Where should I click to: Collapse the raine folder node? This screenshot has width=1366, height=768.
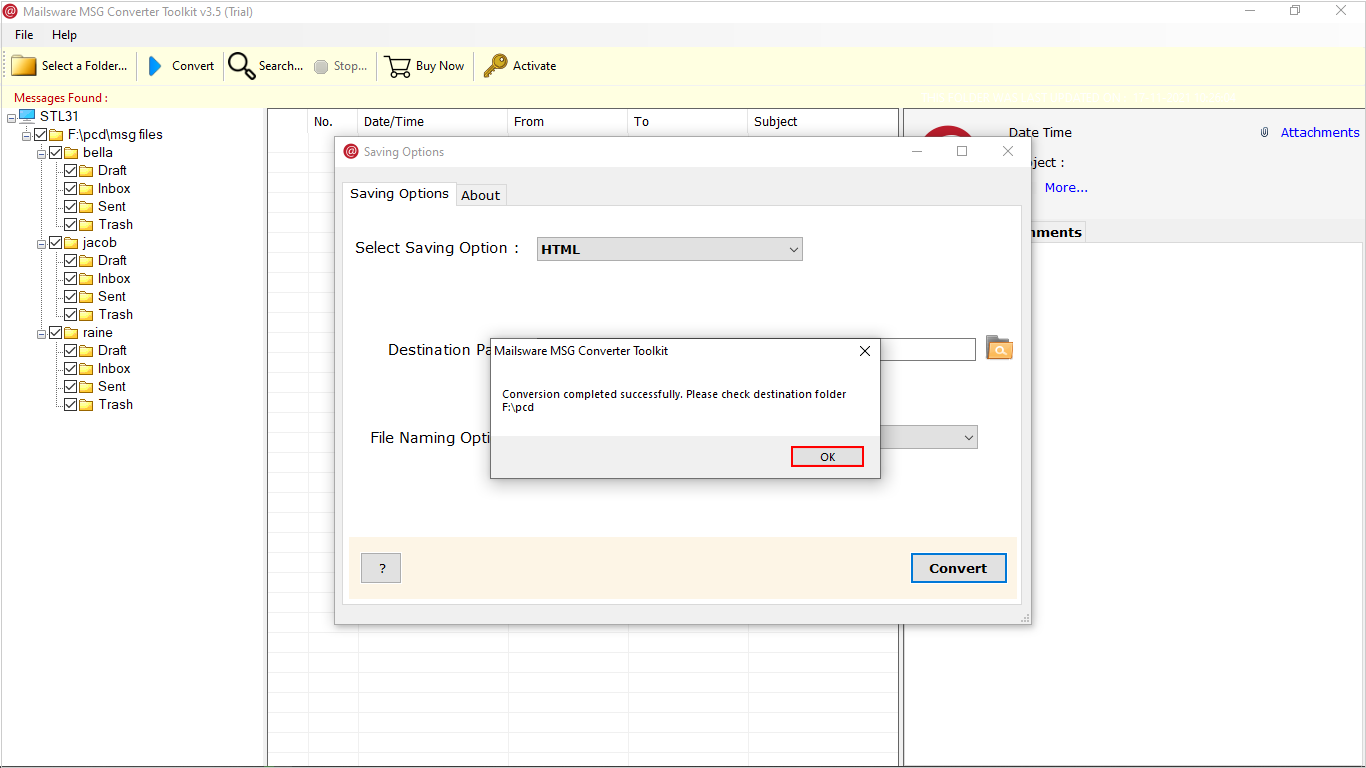pos(42,333)
